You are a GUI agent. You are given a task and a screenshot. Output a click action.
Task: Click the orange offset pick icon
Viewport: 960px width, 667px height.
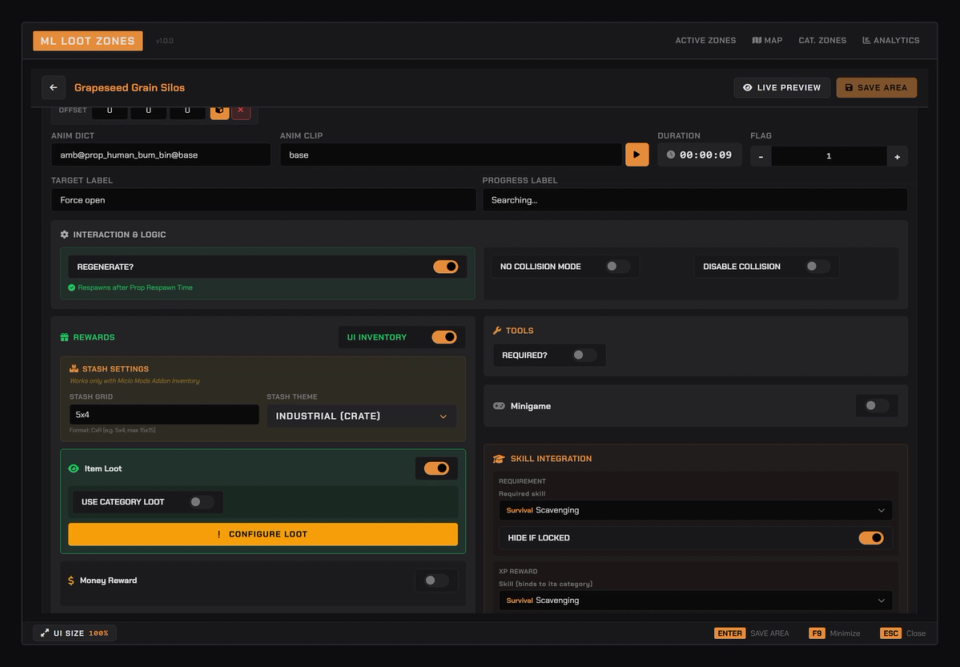point(219,111)
